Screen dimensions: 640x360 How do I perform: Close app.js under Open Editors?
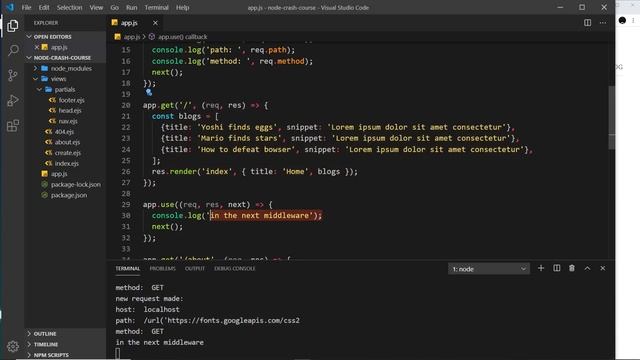(x=37, y=47)
